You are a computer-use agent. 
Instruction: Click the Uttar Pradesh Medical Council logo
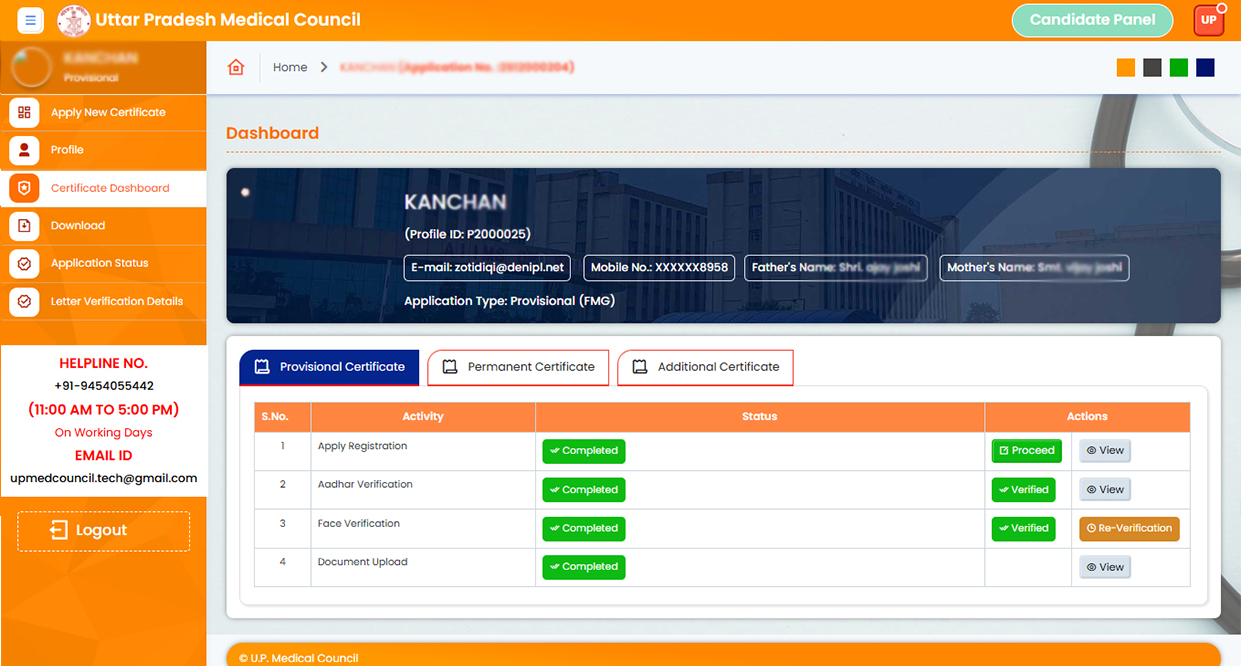(x=74, y=20)
